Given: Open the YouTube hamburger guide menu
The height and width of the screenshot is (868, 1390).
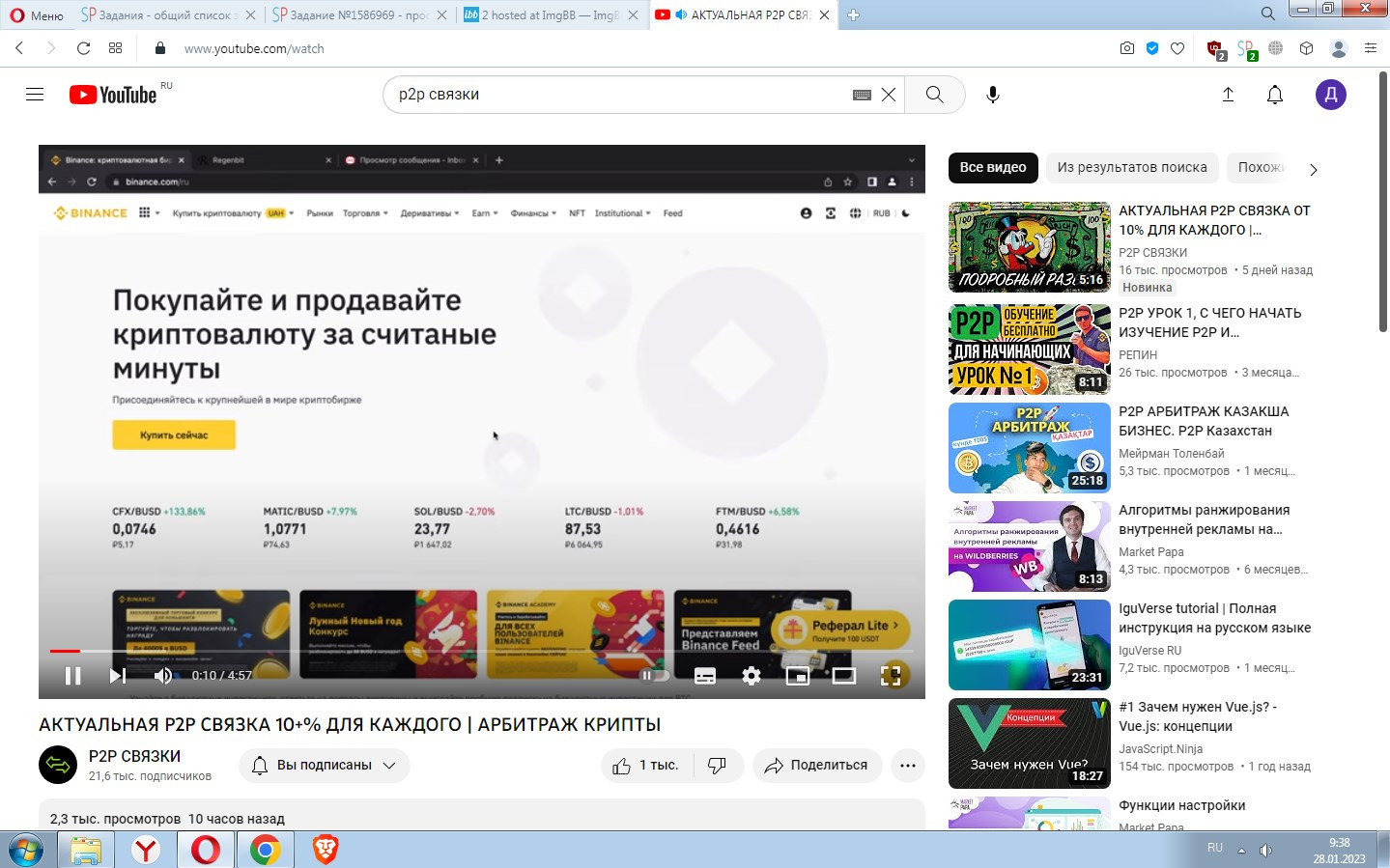Looking at the screenshot, I should (35, 95).
